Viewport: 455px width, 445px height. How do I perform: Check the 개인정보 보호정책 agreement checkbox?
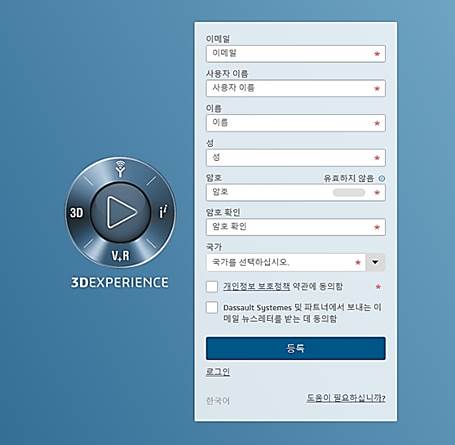click(x=212, y=287)
